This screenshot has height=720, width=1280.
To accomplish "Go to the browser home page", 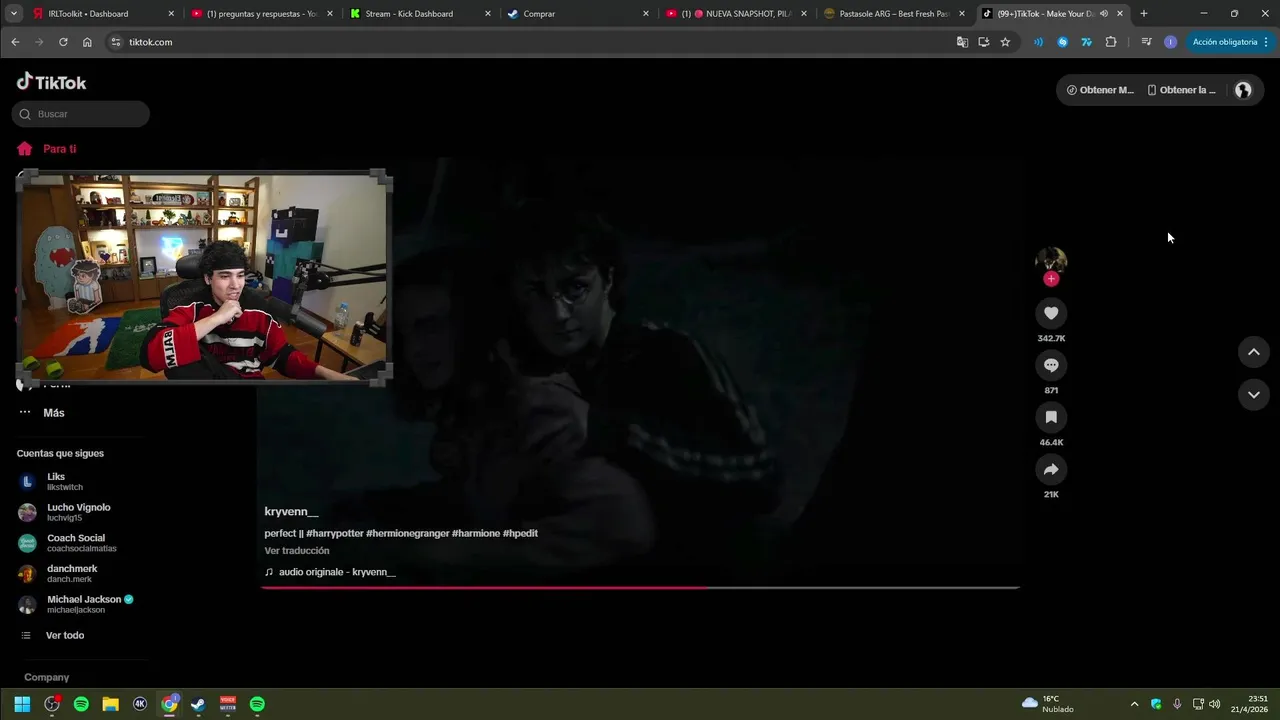I will (87, 42).
